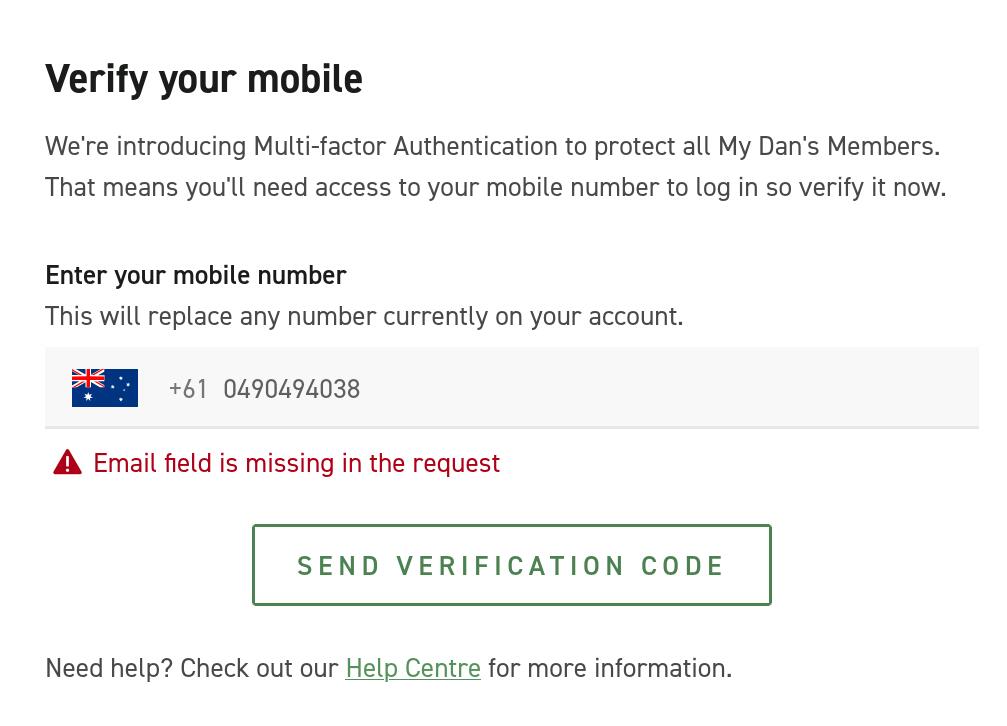Click the red warning triangle icon
Image resolution: width=1007 pixels, height=726 pixels.
coord(67,462)
